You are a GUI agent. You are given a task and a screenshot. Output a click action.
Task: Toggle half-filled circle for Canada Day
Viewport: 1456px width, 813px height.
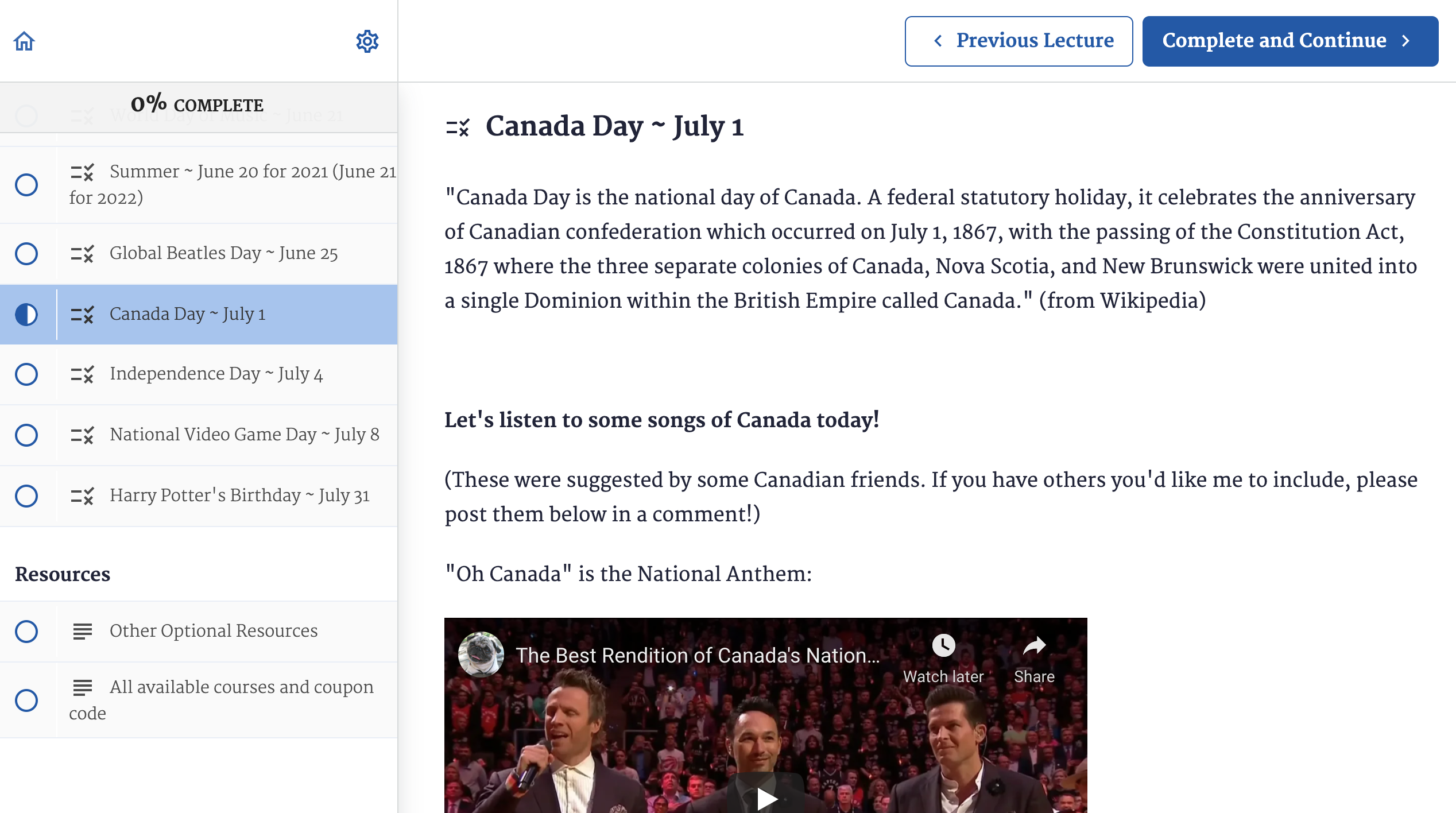click(x=26, y=315)
